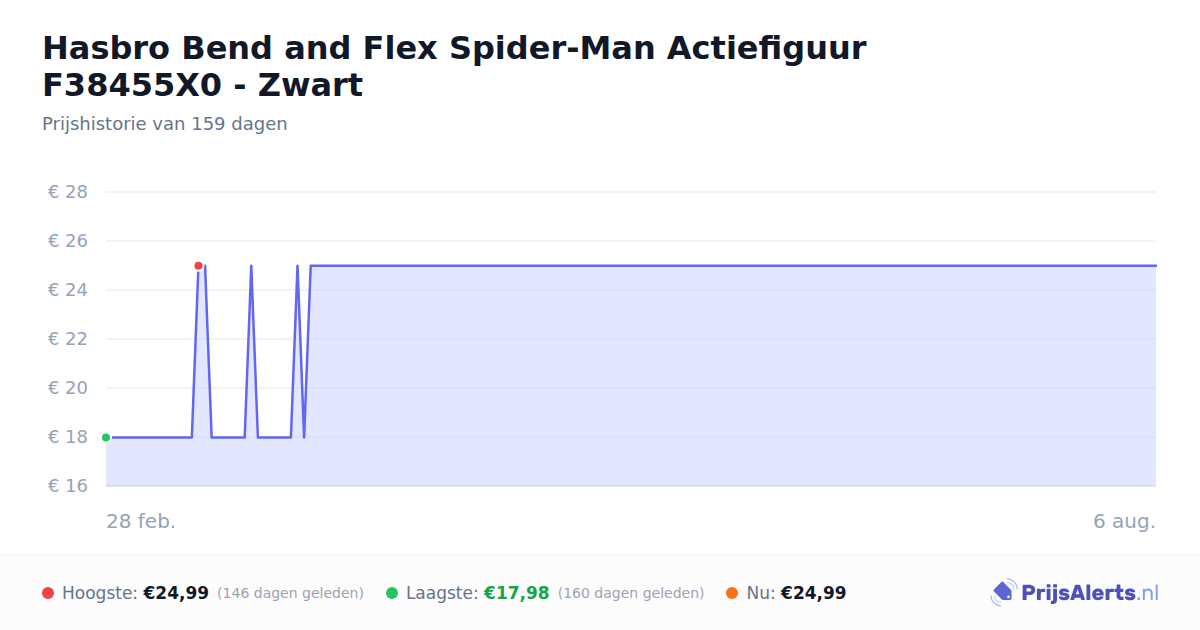Click the Laagste €17,98 price value
The height and width of the screenshot is (630, 1200).
pos(517,593)
